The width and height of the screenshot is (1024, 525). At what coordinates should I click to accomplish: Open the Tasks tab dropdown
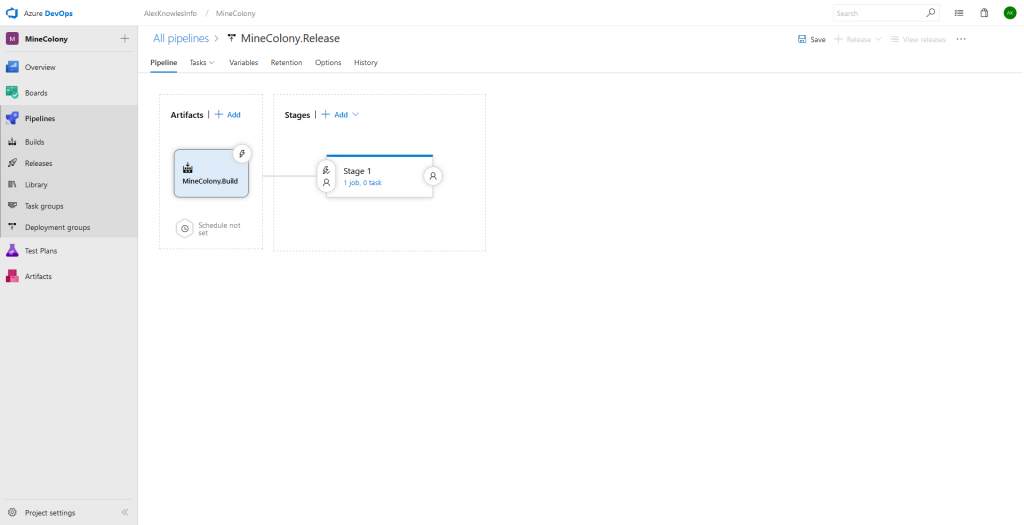[x=202, y=63]
